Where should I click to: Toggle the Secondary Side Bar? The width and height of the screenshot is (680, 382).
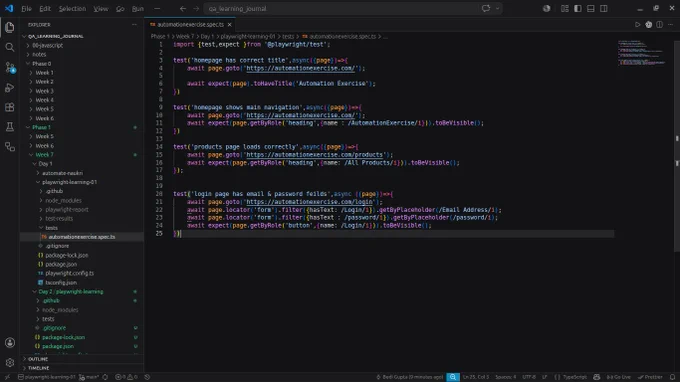click(604, 9)
